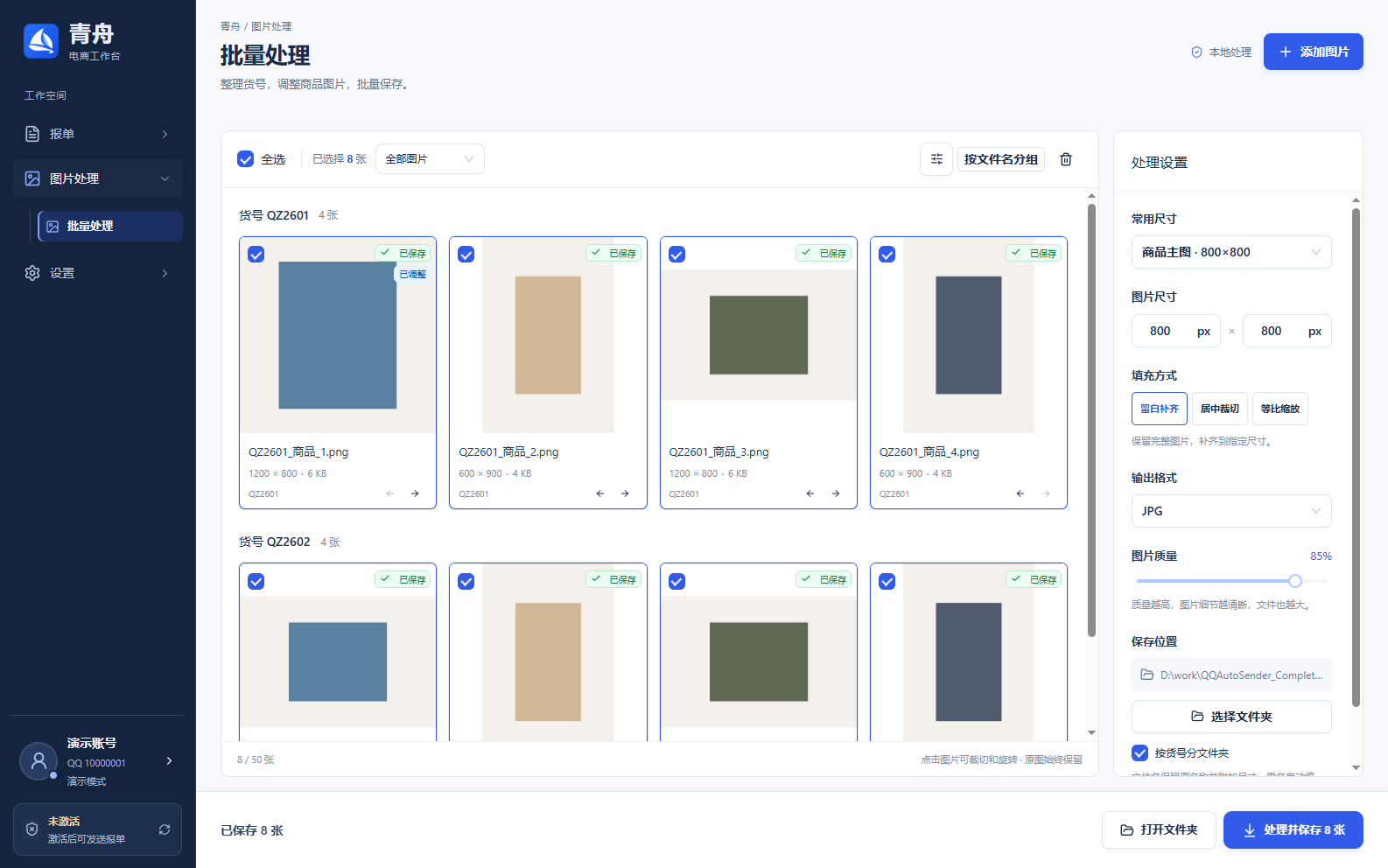This screenshot has width=1388, height=868.
Task: Click the shield icon beside 未激活
Action: tap(32, 829)
